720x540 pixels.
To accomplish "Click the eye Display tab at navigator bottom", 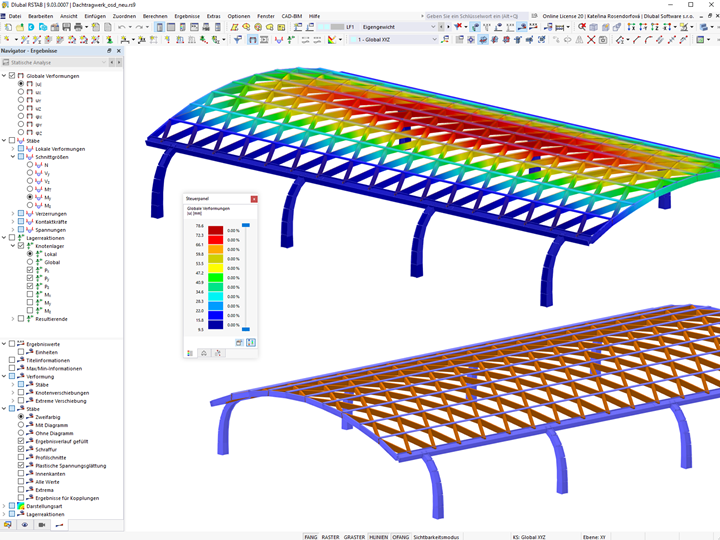I will (24, 524).
